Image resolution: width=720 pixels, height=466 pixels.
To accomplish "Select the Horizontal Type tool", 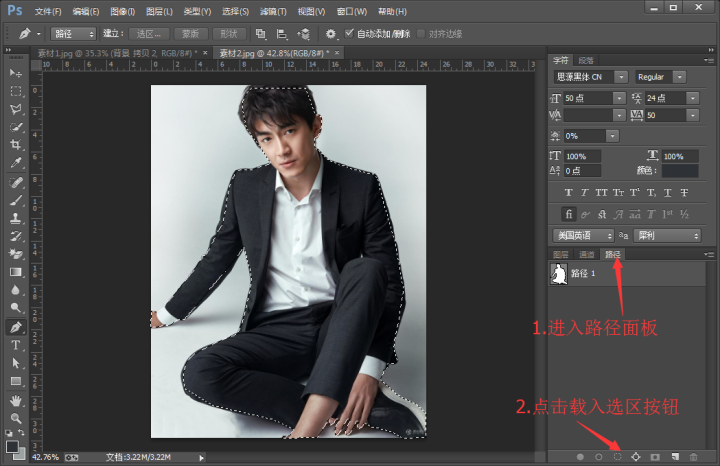I will 16,345.
